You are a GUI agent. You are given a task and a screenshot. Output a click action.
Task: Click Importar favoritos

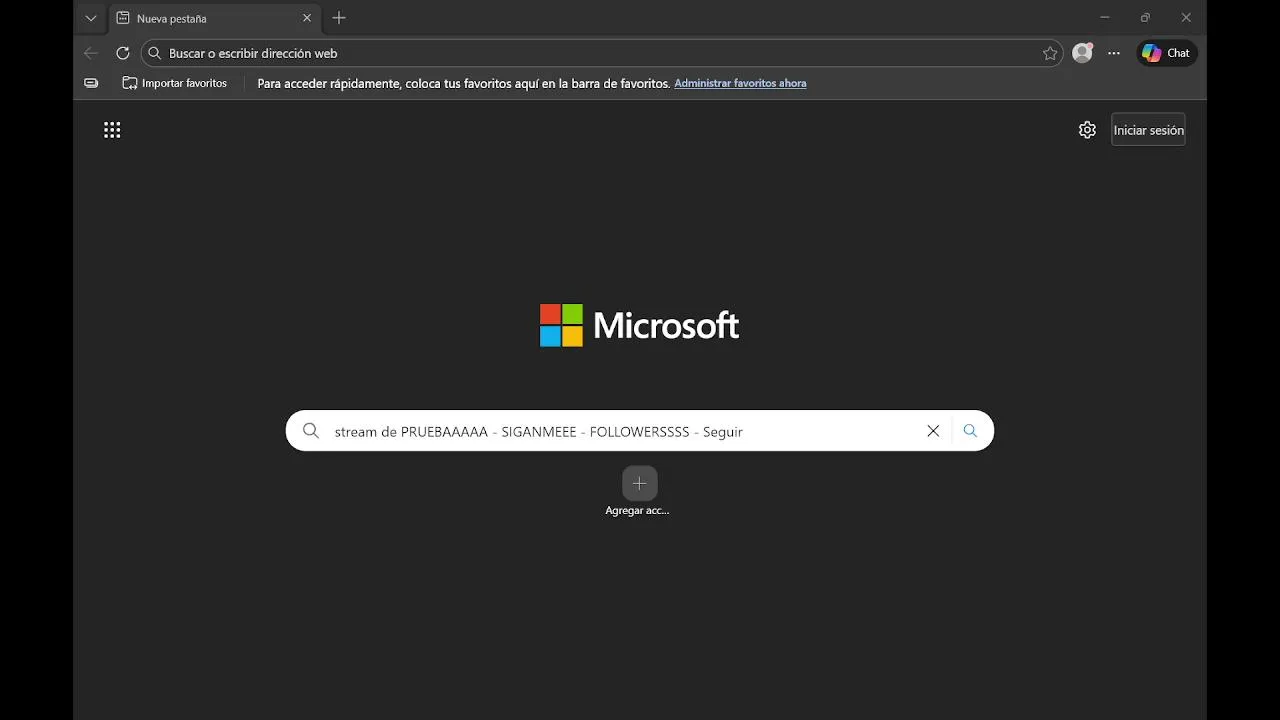[175, 83]
